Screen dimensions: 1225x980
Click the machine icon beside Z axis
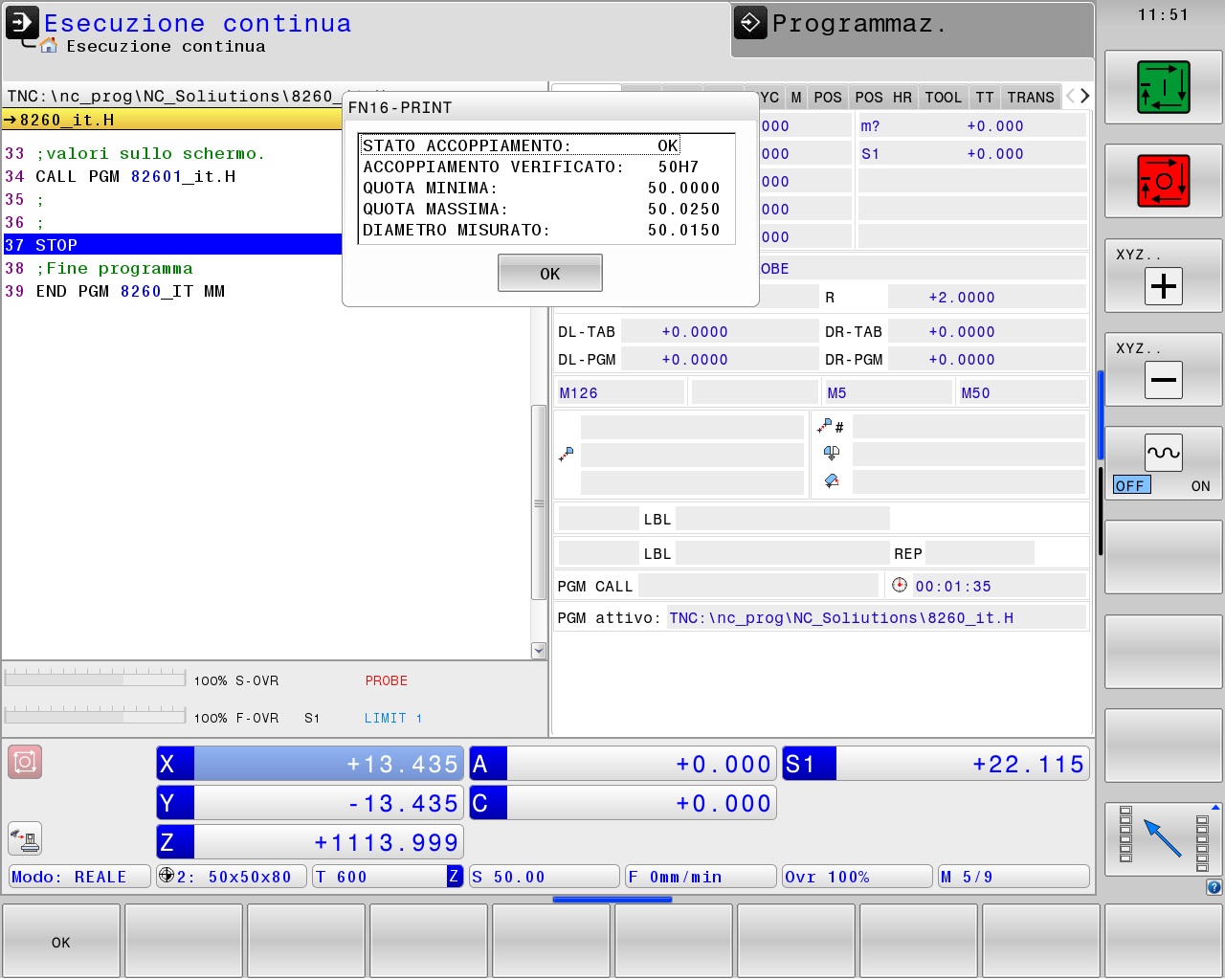pyautogui.click(x=25, y=838)
